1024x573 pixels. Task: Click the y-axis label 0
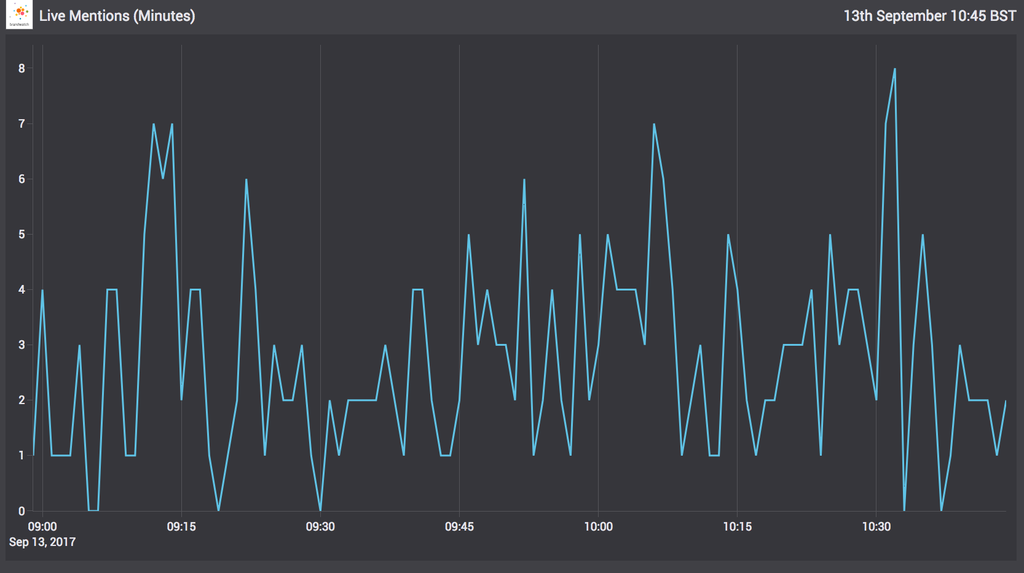(20, 511)
